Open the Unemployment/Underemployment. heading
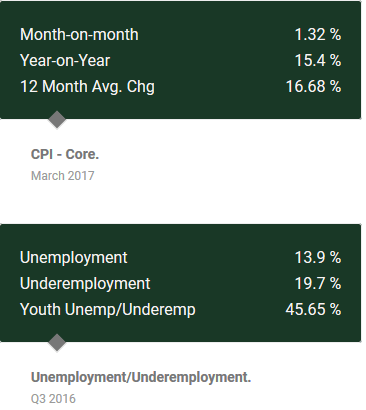Image resolution: width=366 pixels, height=410 pixels. click(141, 377)
